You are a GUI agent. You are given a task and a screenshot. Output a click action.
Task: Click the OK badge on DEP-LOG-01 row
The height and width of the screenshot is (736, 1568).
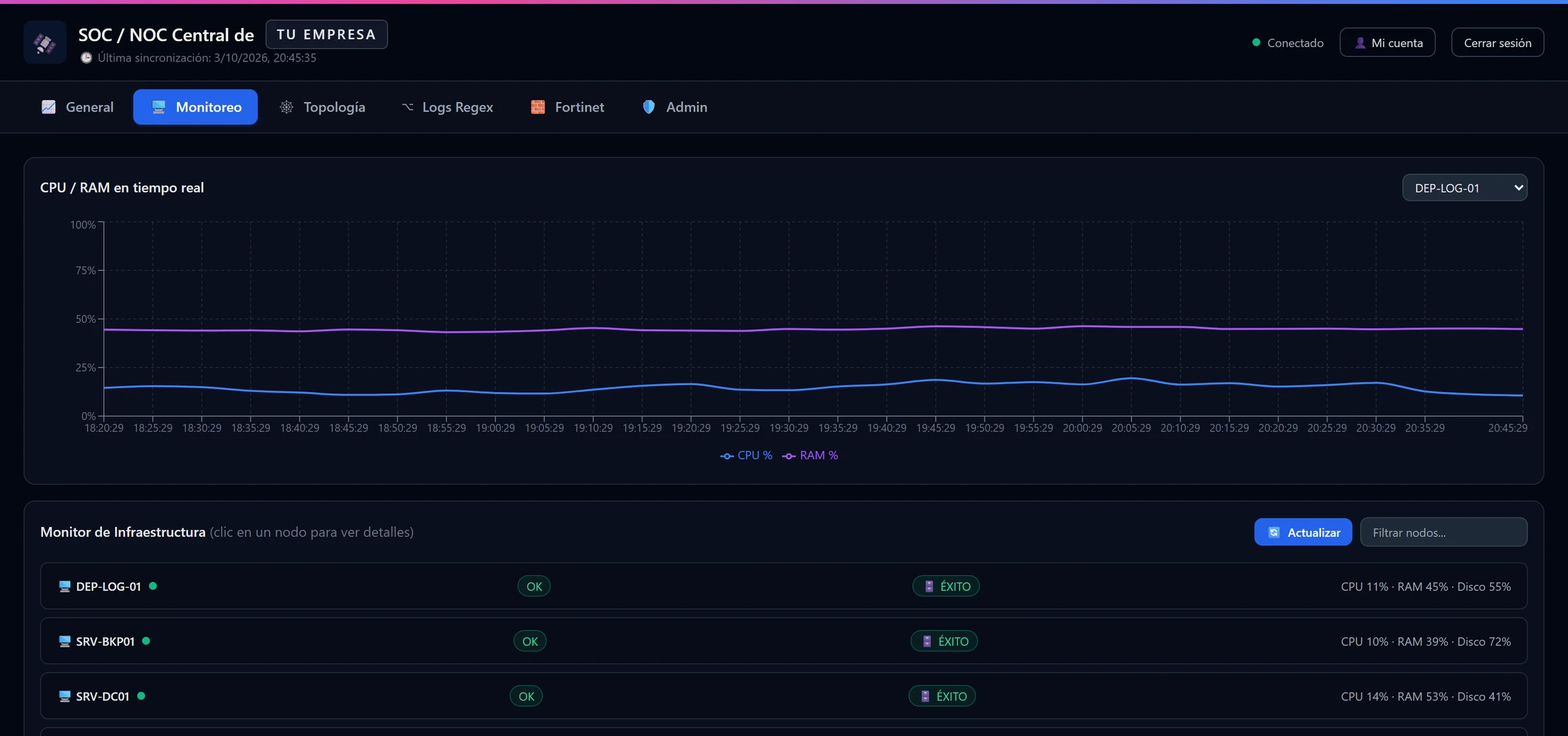534,586
